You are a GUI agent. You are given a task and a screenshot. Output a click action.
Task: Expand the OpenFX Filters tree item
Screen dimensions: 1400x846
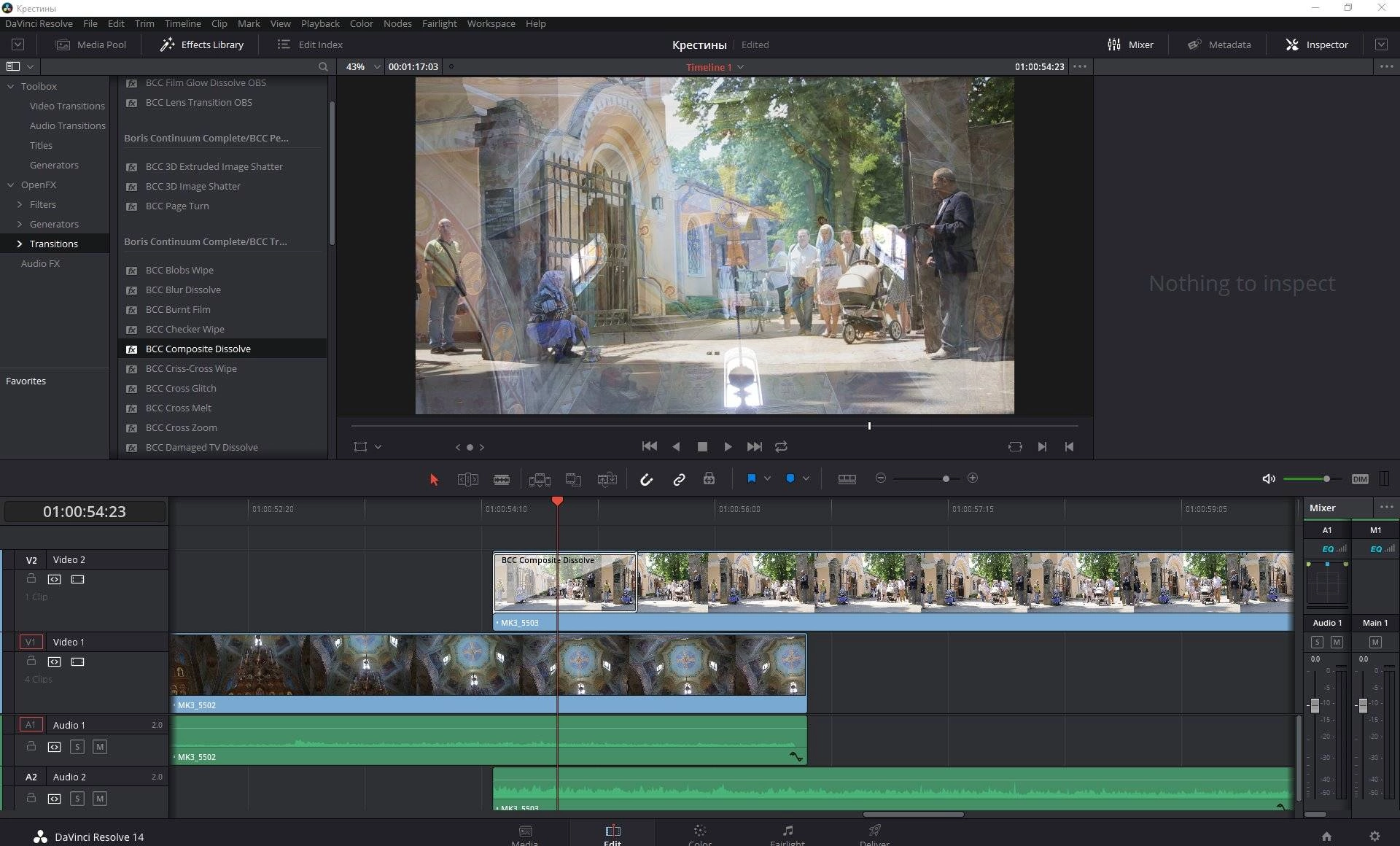click(20, 204)
